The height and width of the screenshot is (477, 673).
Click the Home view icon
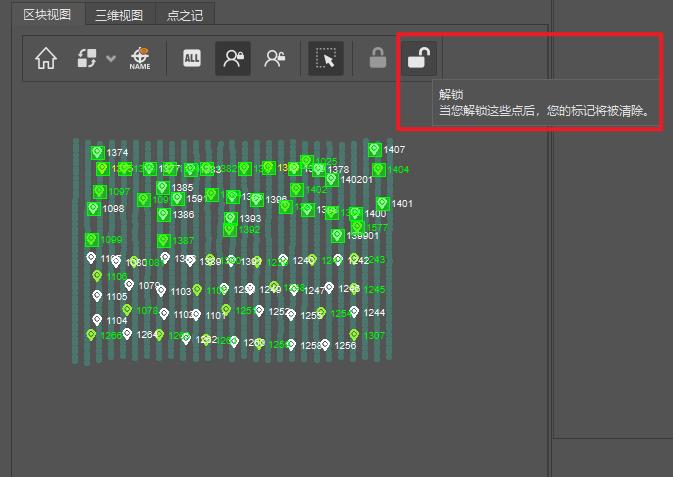[x=46, y=58]
